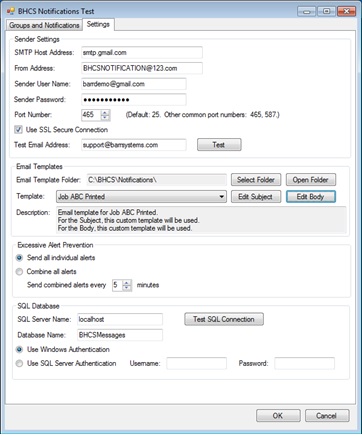
Task: Click the Open Folder button
Action: 311,180
